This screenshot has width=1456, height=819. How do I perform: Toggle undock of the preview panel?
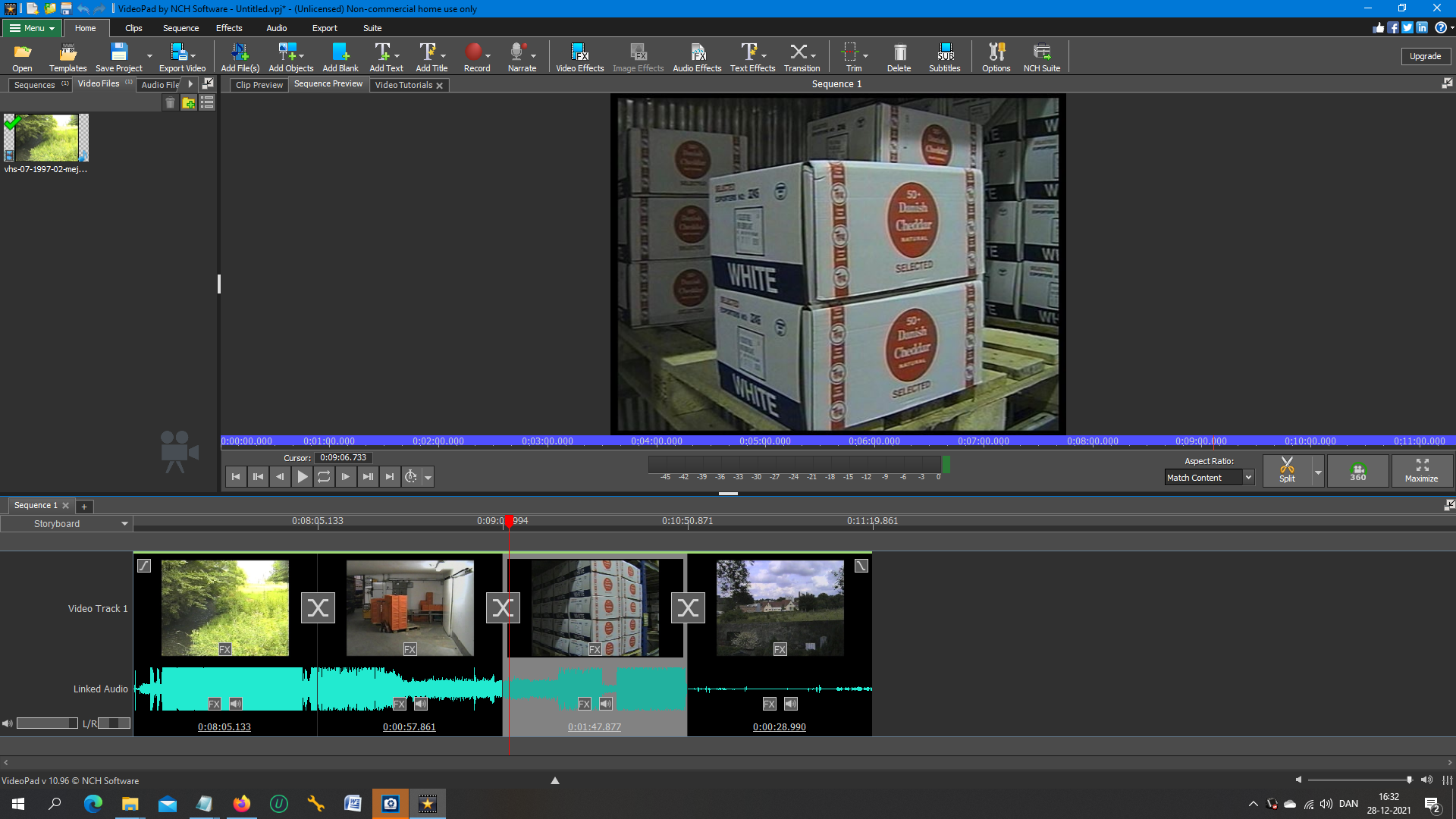pos(1447,83)
